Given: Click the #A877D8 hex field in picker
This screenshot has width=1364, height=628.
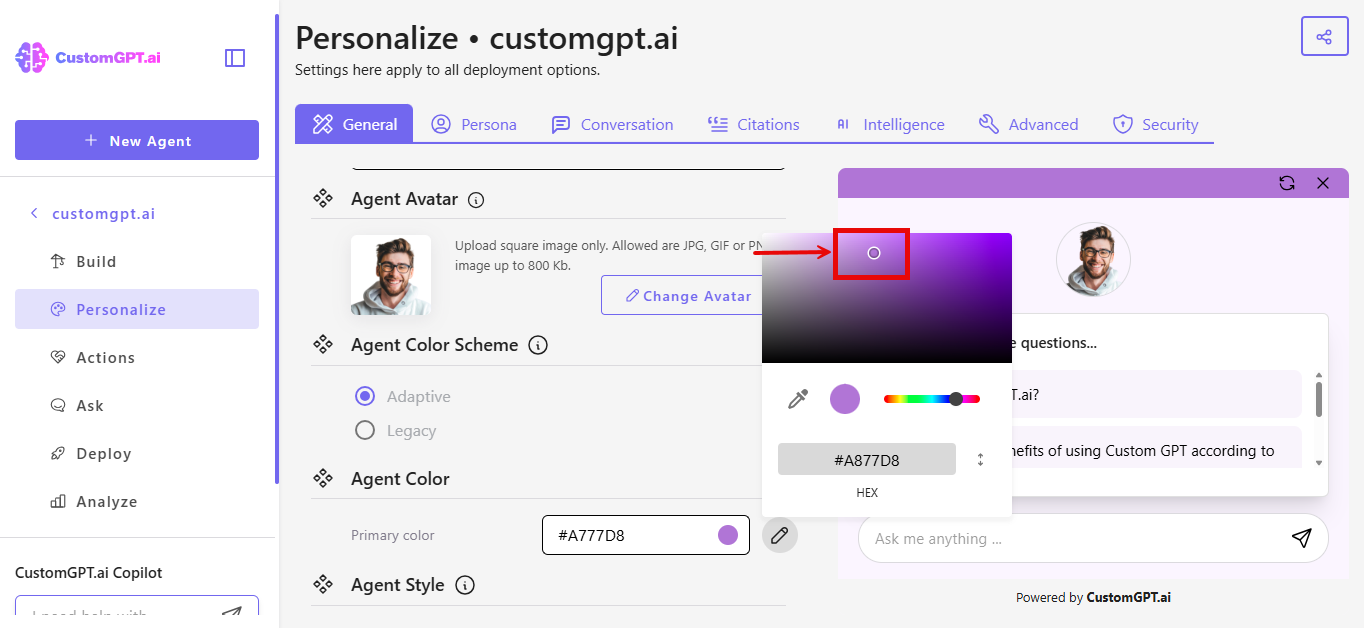Looking at the screenshot, I should (867, 460).
